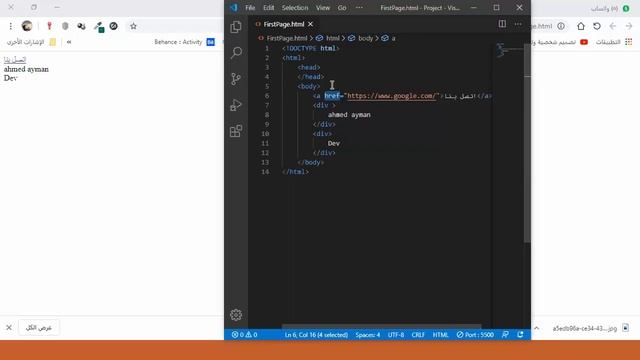Close the FirstPage.html editor tab
This screenshot has width=640, height=360.
(x=311, y=24)
